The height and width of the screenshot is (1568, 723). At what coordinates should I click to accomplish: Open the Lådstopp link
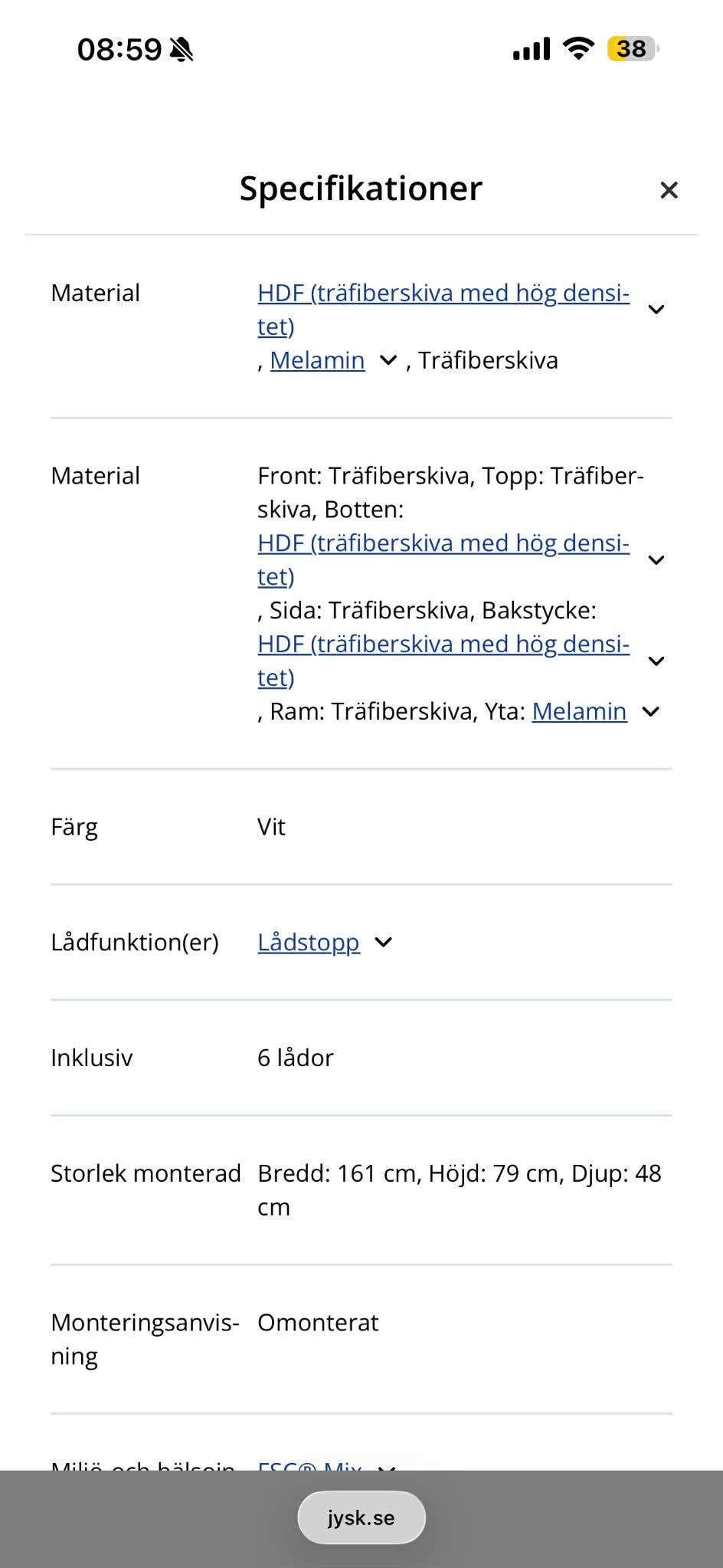308,942
